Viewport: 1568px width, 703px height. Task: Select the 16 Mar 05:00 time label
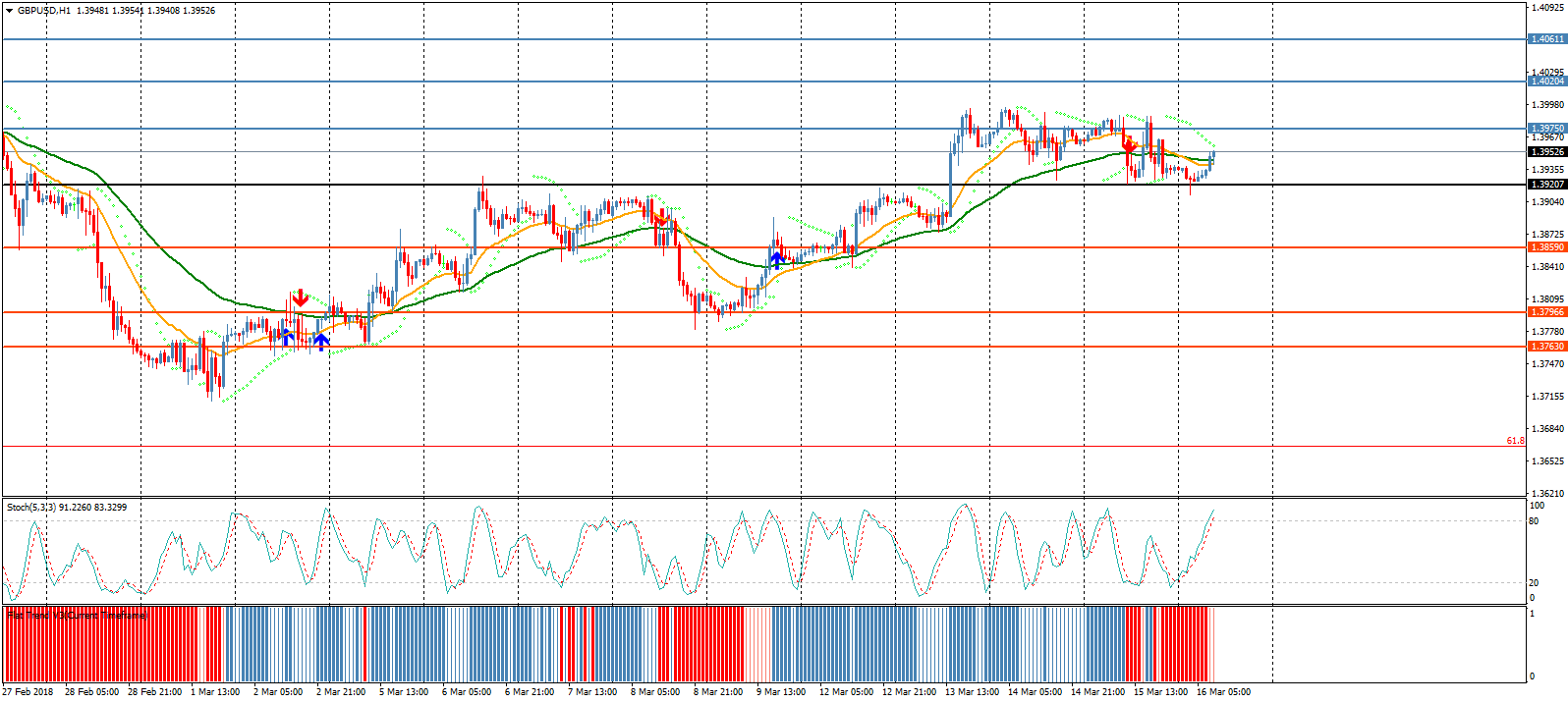pos(1223,692)
